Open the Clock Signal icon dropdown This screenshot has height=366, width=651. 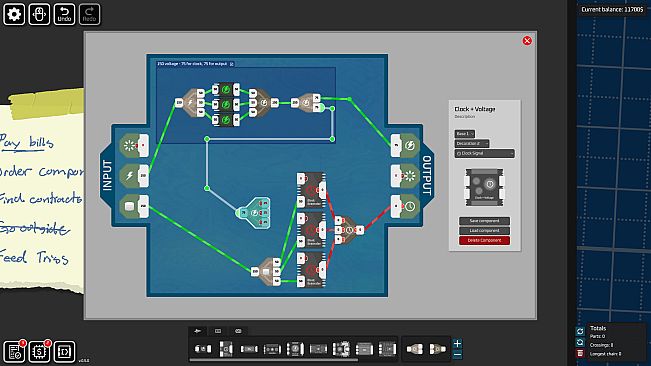click(485, 154)
